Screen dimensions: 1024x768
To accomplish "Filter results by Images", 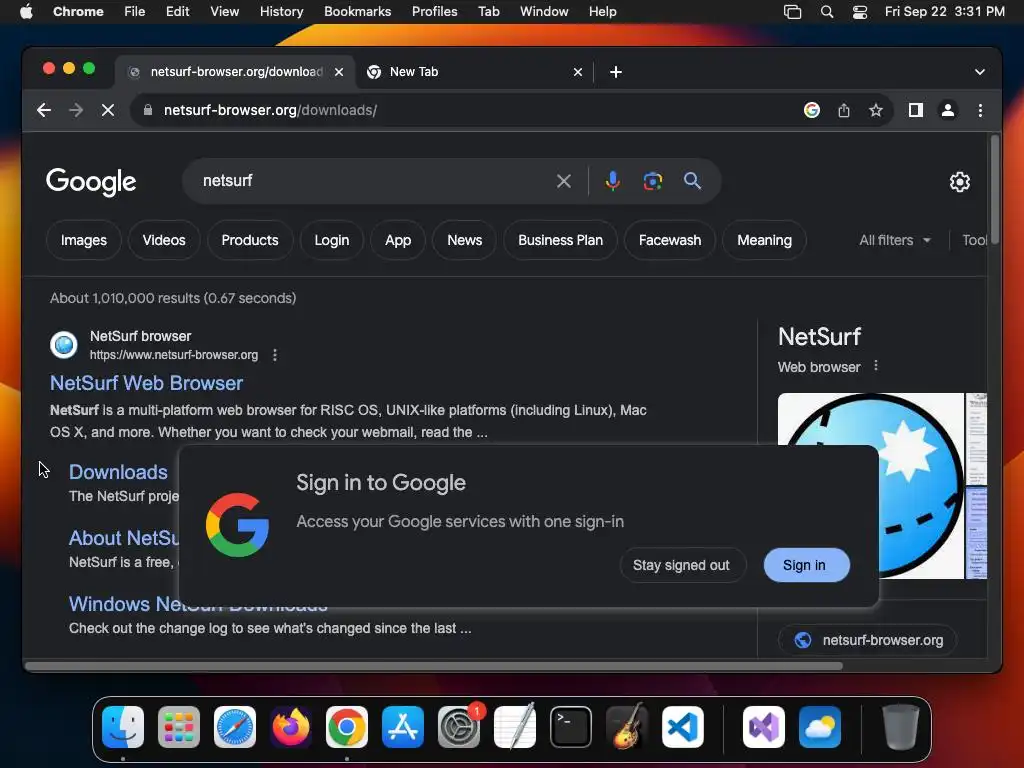I will click(x=84, y=240).
